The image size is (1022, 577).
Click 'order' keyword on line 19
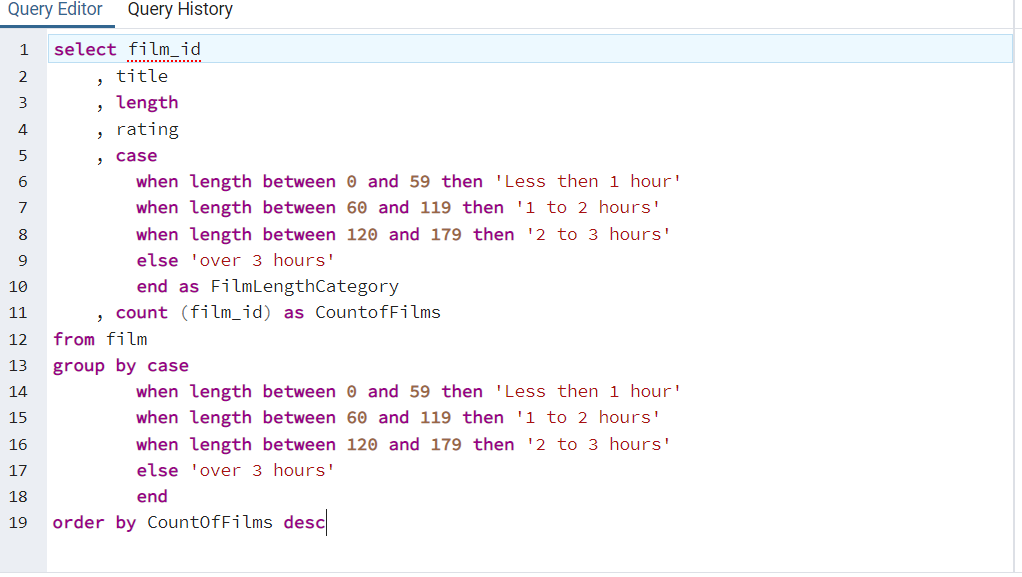(79, 522)
